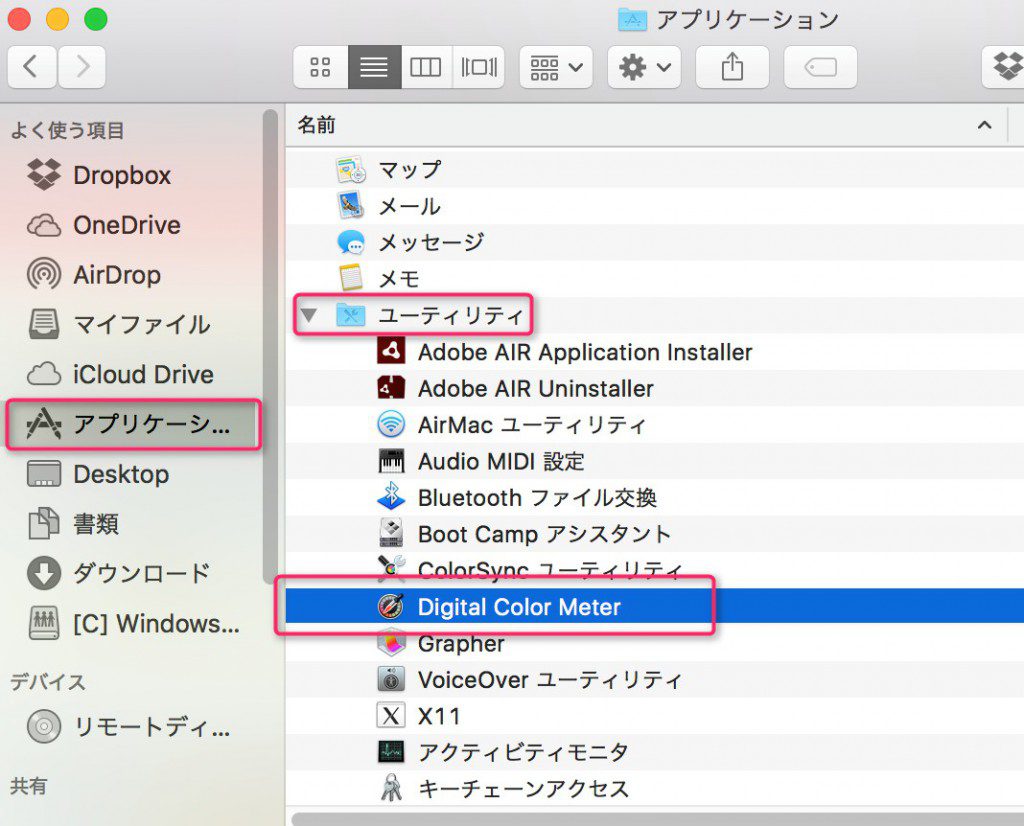Select the マップ row name
The width and height of the screenshot is (1024, 826).
coord(409,170)
